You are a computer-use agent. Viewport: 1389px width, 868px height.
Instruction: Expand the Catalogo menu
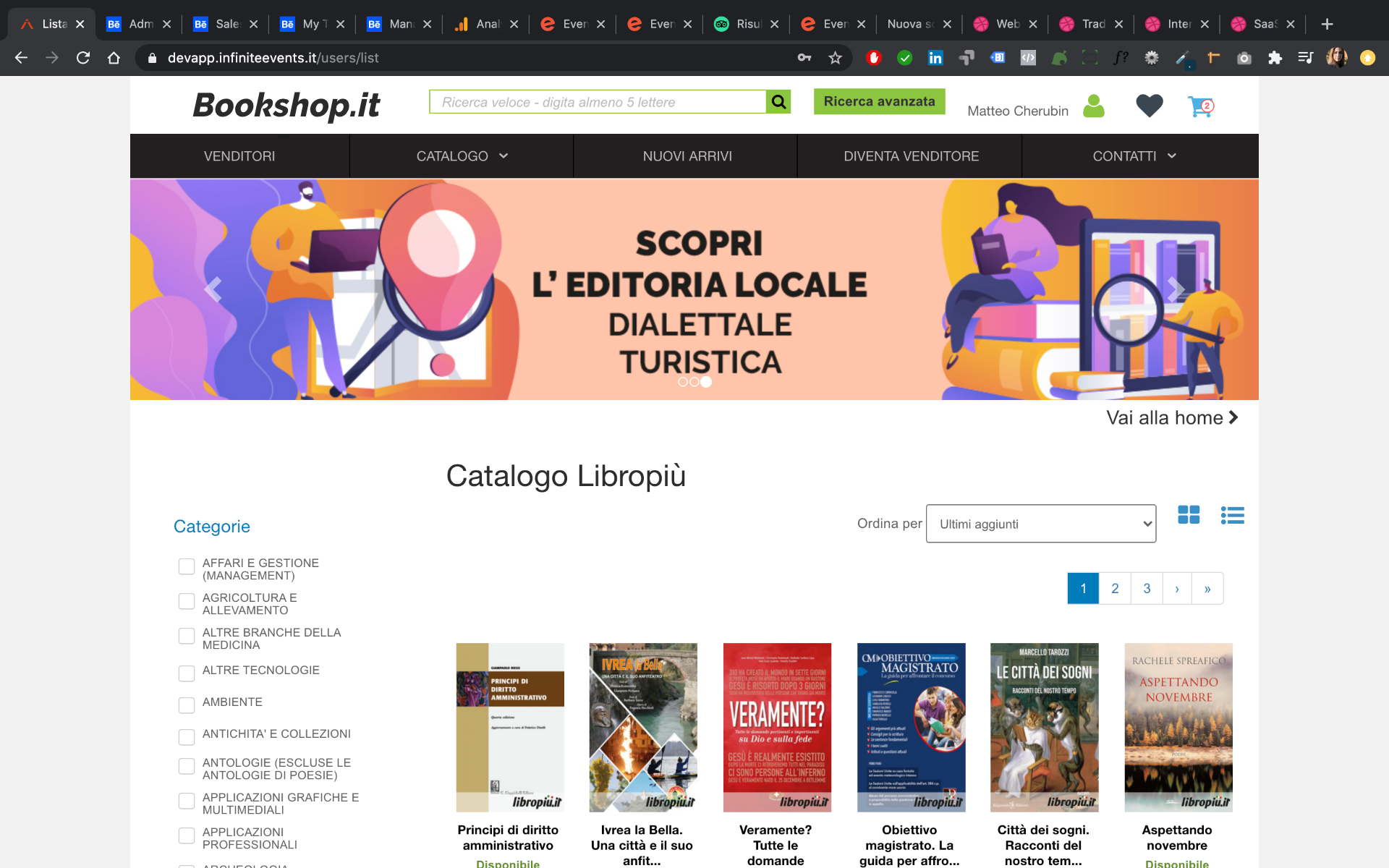click(x=462, y=156)
